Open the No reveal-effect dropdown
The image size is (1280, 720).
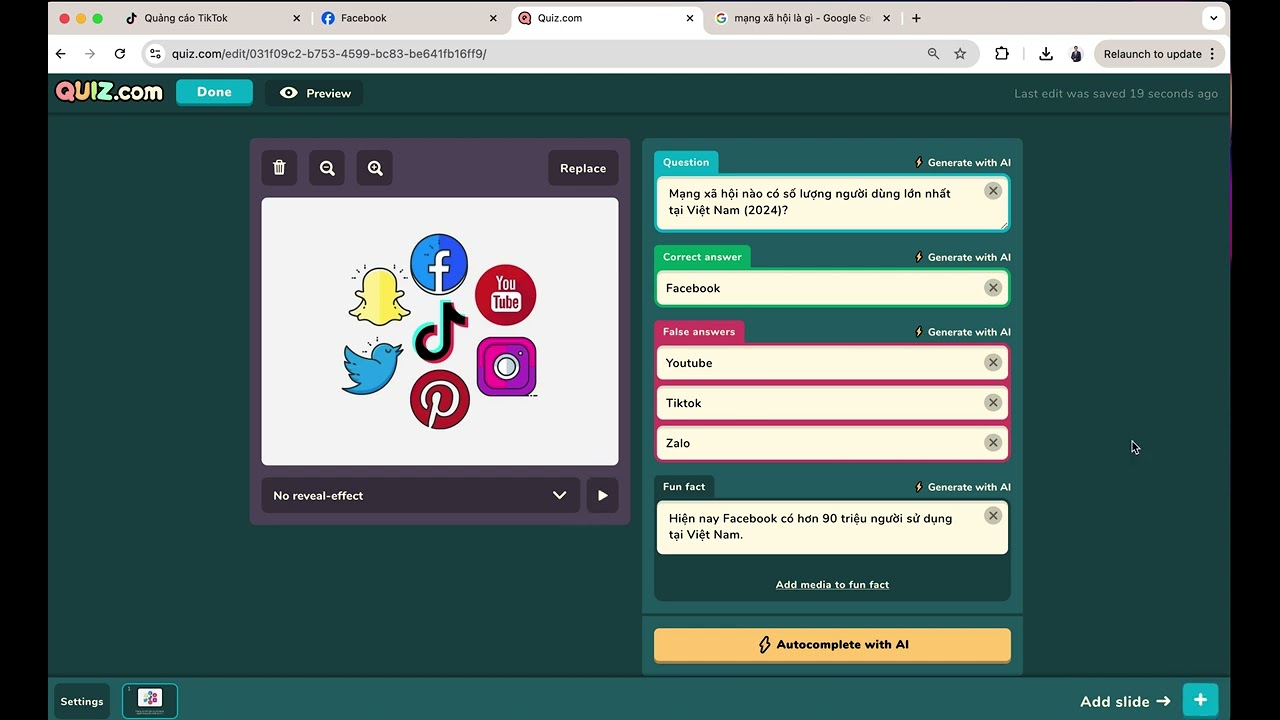421,495
